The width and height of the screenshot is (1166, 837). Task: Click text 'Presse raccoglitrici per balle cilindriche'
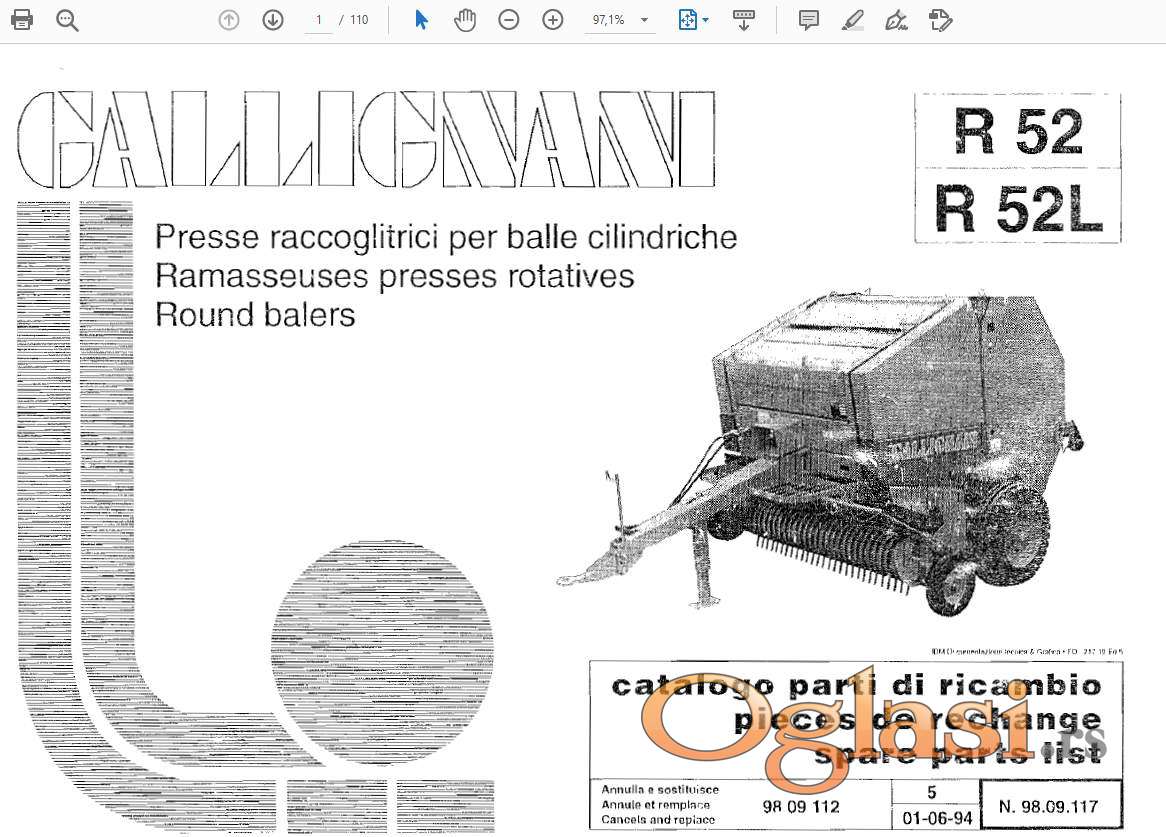(x=446, y=237)
